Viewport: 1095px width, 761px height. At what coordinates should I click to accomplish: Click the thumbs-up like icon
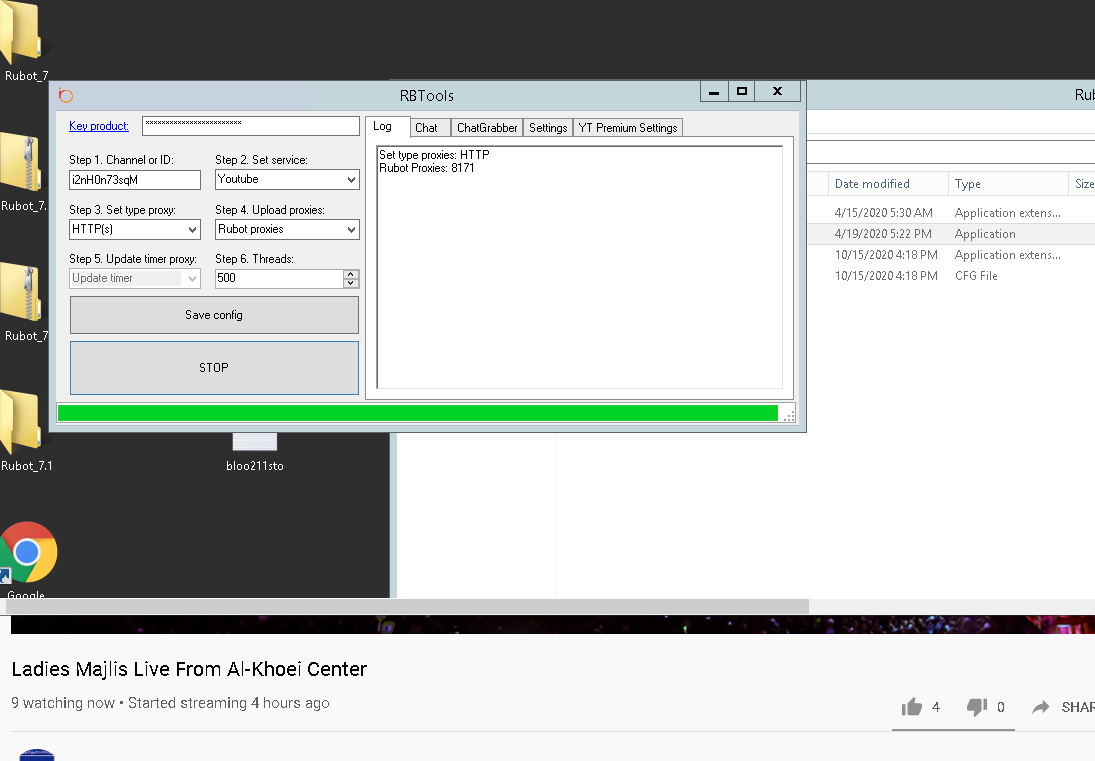pos(911,707)
